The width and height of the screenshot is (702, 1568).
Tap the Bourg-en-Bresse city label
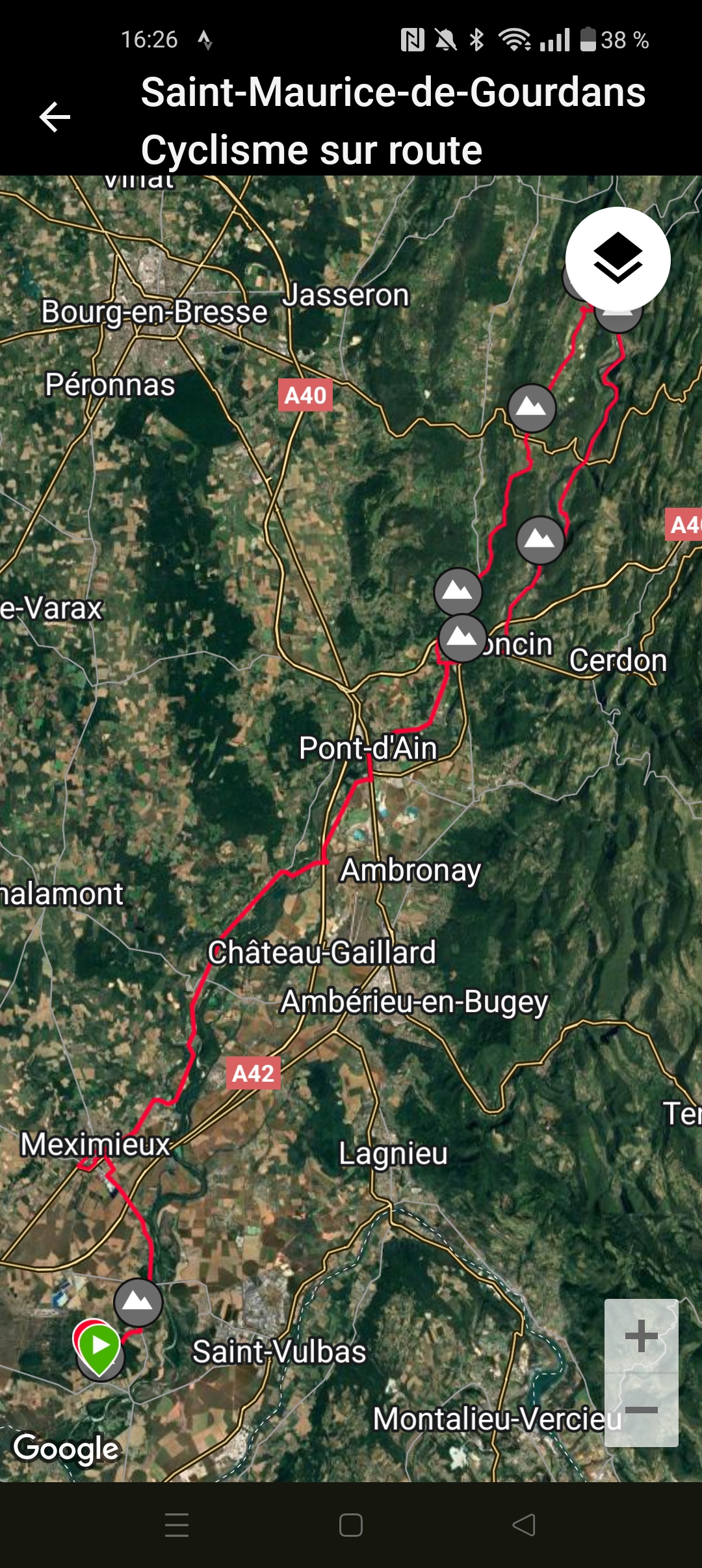[155, 313]
